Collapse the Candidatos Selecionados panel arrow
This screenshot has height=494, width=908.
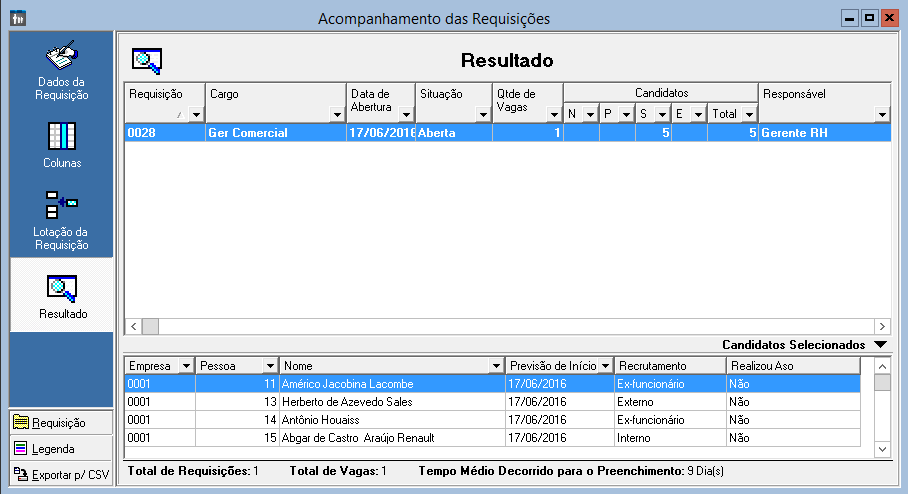click(879, 344)
